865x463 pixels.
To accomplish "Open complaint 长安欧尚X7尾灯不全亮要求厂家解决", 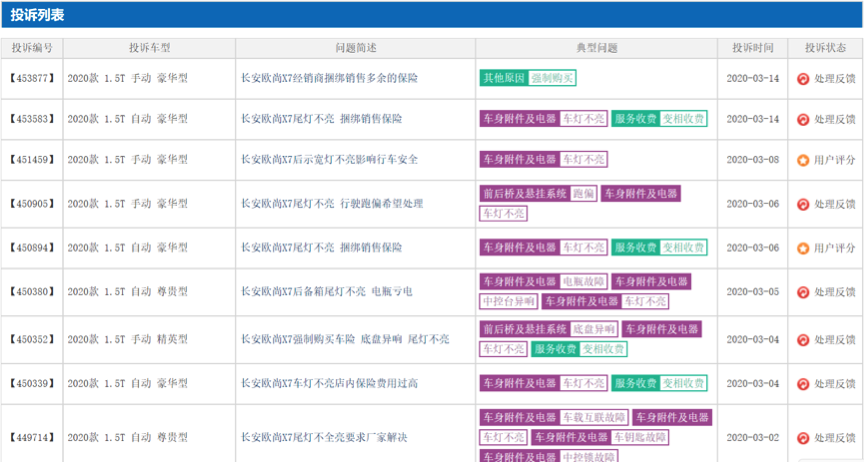I will coord(324,438).
